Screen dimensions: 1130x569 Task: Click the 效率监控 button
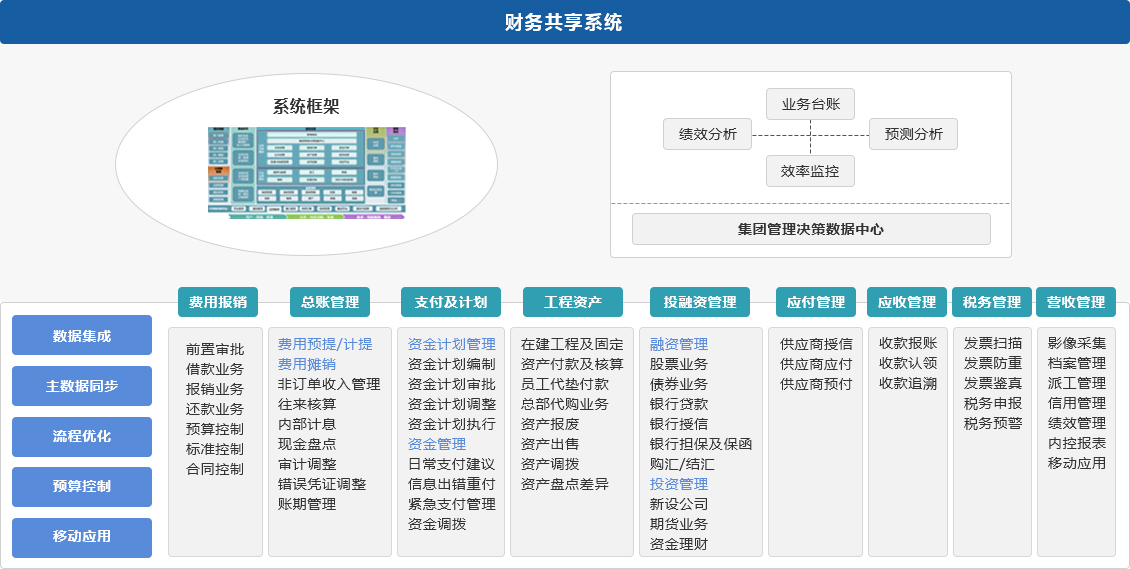pyautogui.click(x=810, y=171)
